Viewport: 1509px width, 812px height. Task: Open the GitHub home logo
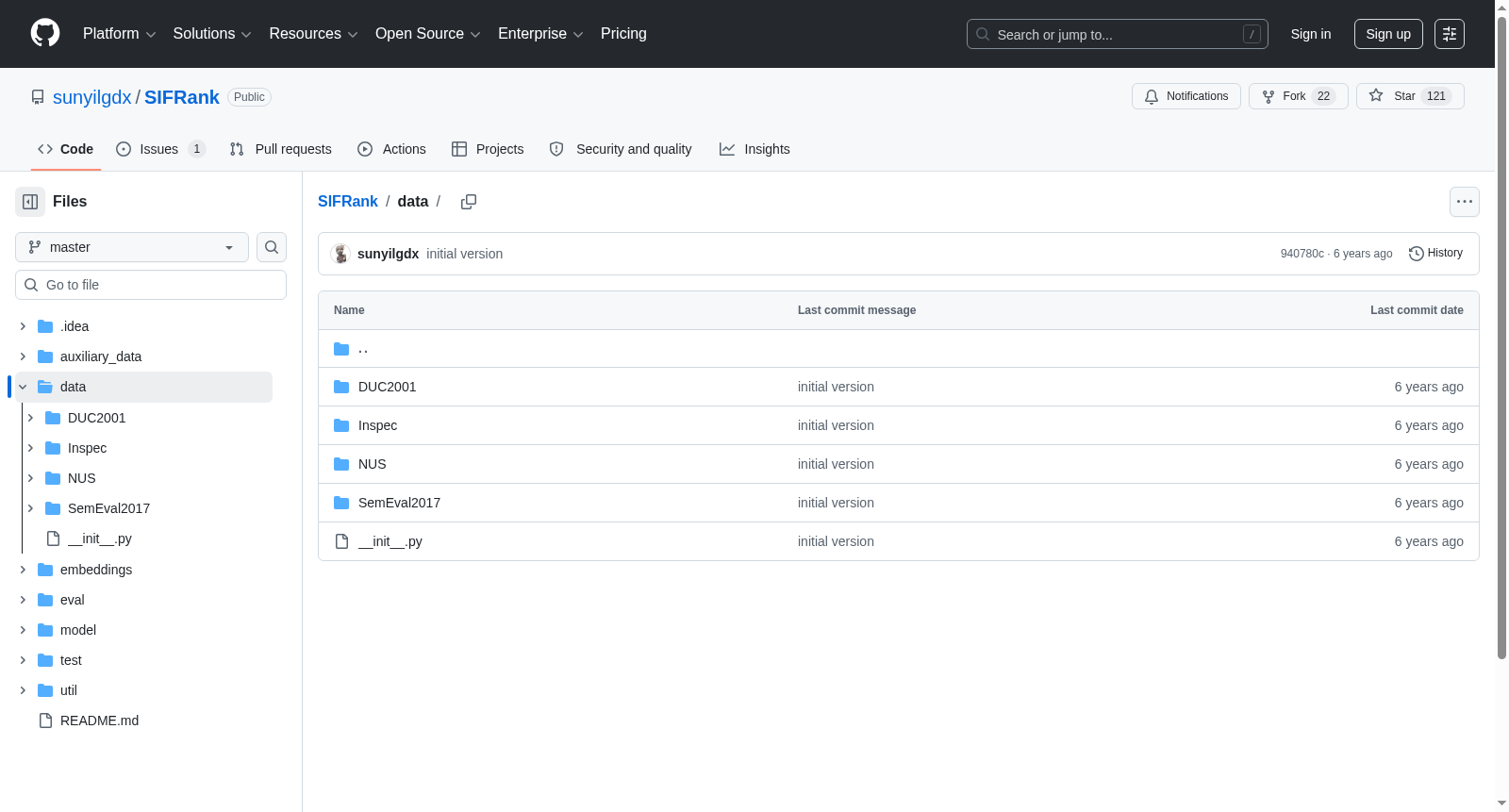point(45,34)
